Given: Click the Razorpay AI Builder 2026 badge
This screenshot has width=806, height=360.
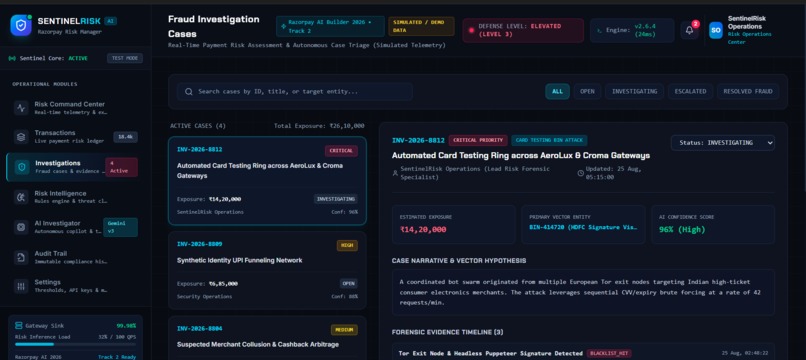Looking at the screenshot, I should (x=330, y=26).
